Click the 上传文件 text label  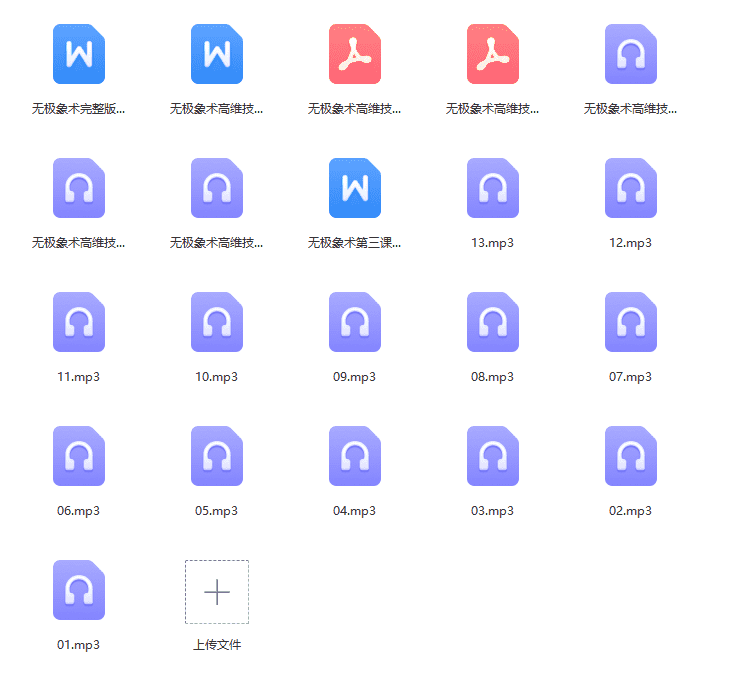coord(217,645)
